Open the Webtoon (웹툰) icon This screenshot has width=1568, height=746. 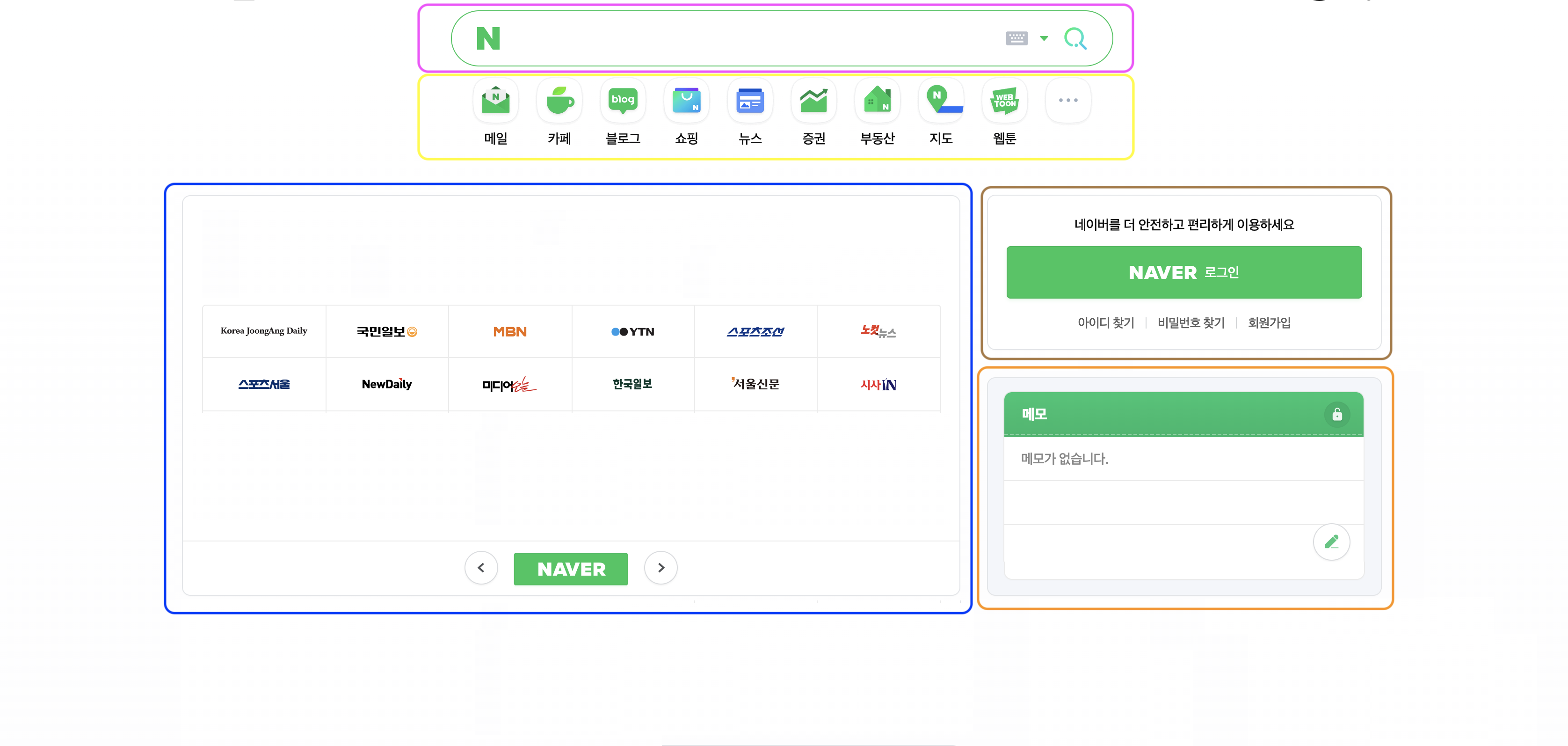coord(1004,101)
